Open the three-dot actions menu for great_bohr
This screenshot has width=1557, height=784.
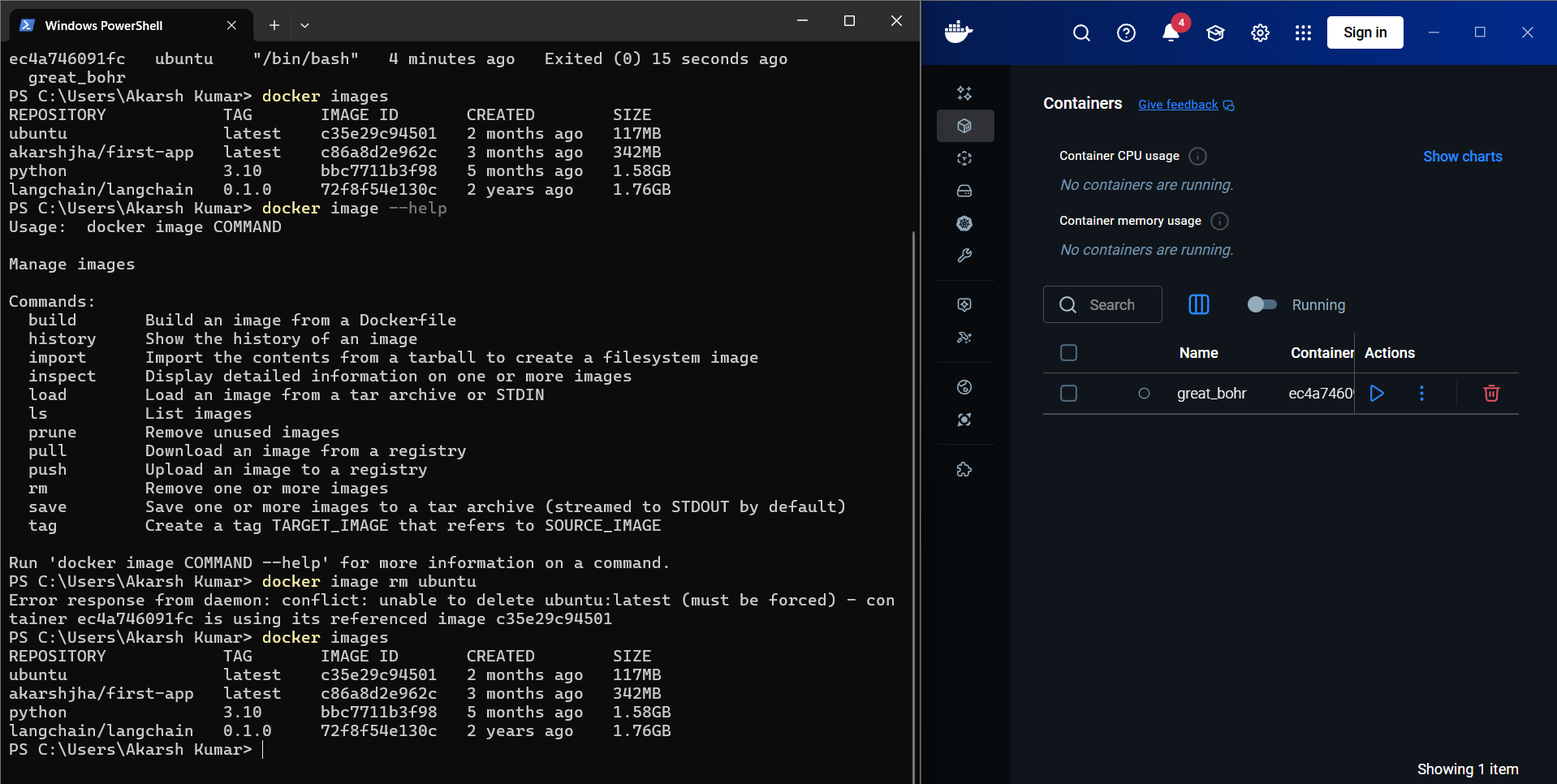pyautogui.click(x=1421, y=393)
